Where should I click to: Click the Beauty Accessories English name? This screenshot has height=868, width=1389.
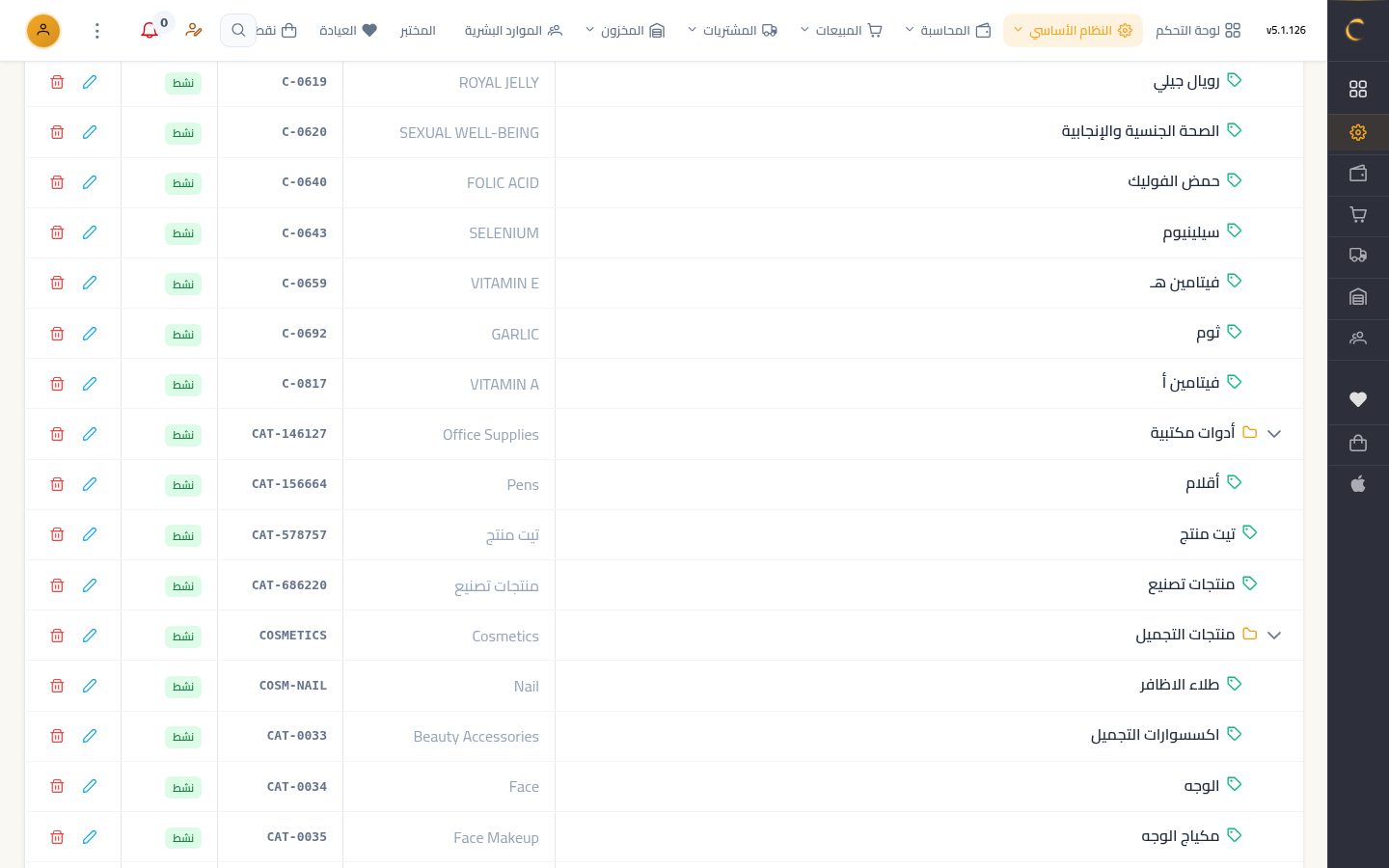point(477,737)
